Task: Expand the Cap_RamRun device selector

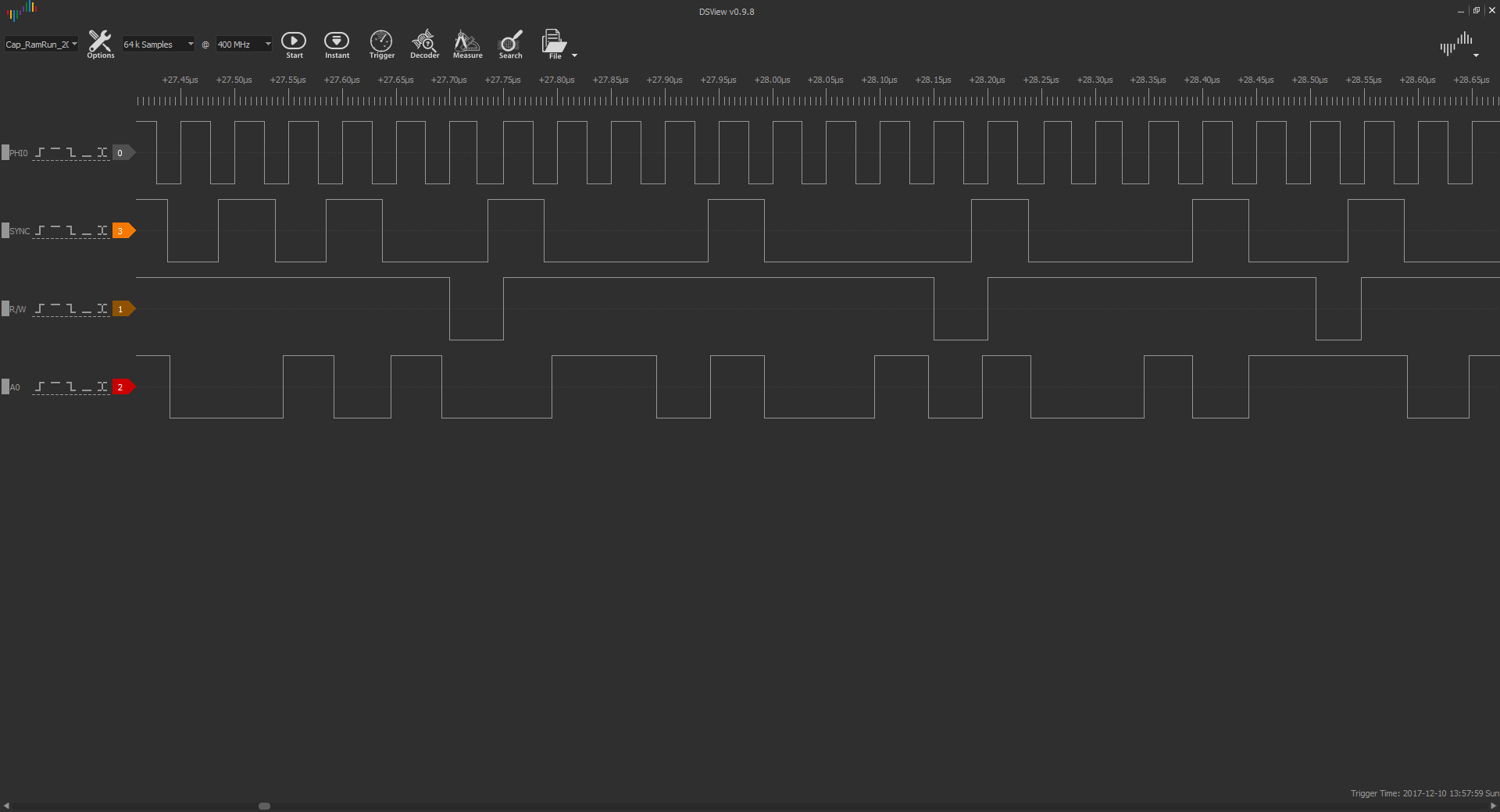Action: click(x=41, y=45)
